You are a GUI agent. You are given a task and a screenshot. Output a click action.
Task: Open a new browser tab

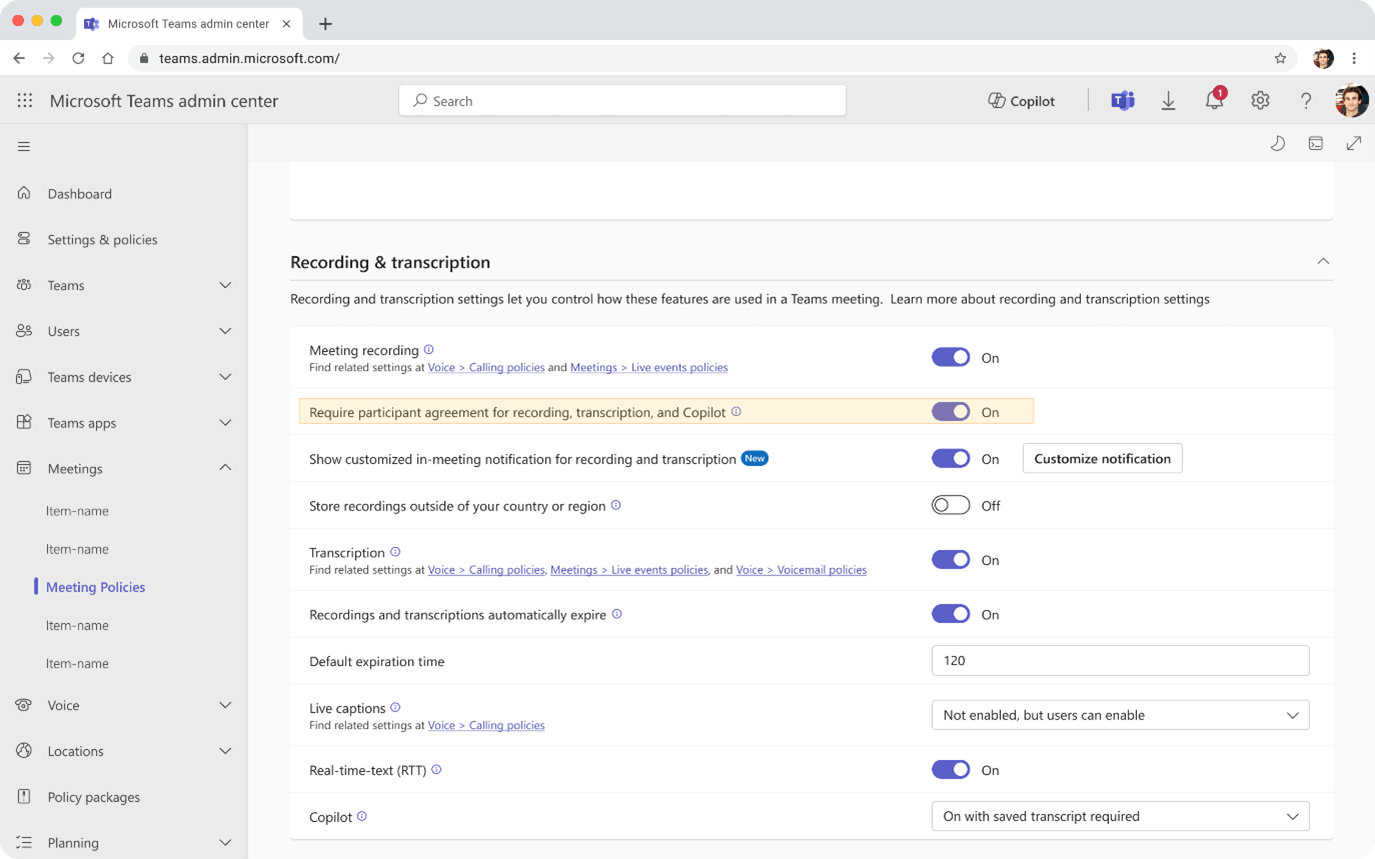point(325,24)
